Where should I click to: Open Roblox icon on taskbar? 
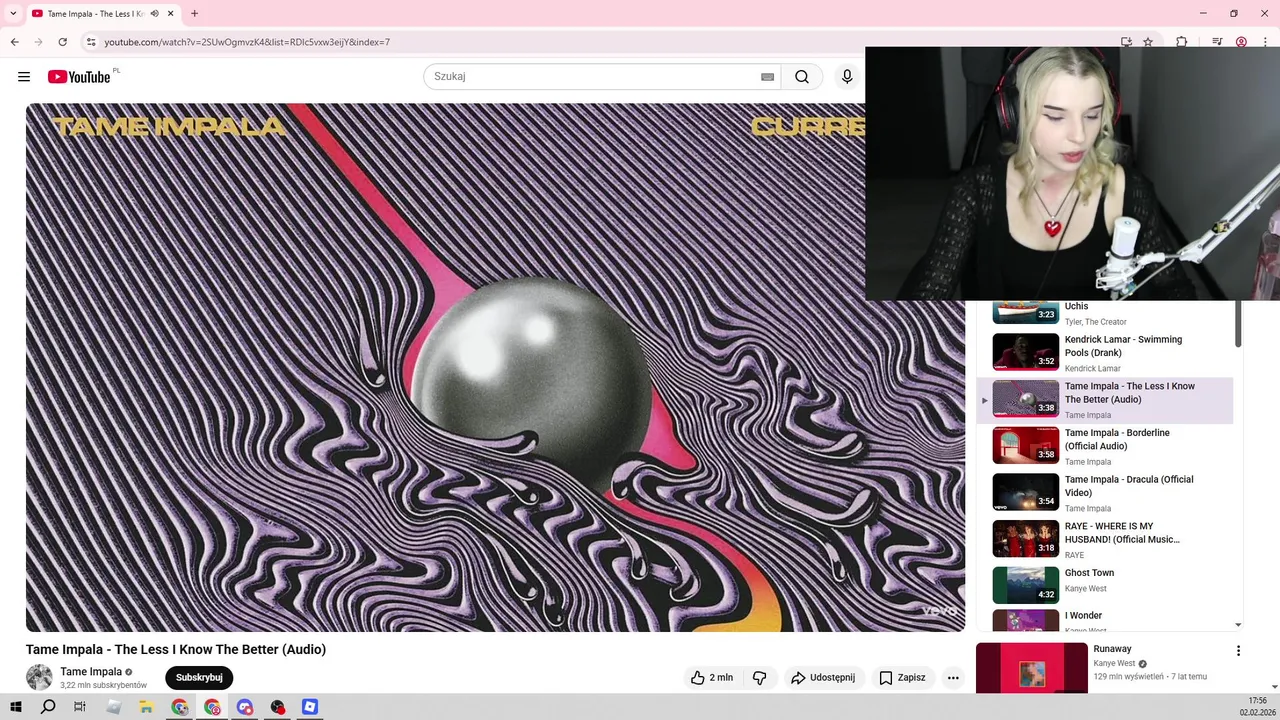click(x=310, y=707)
